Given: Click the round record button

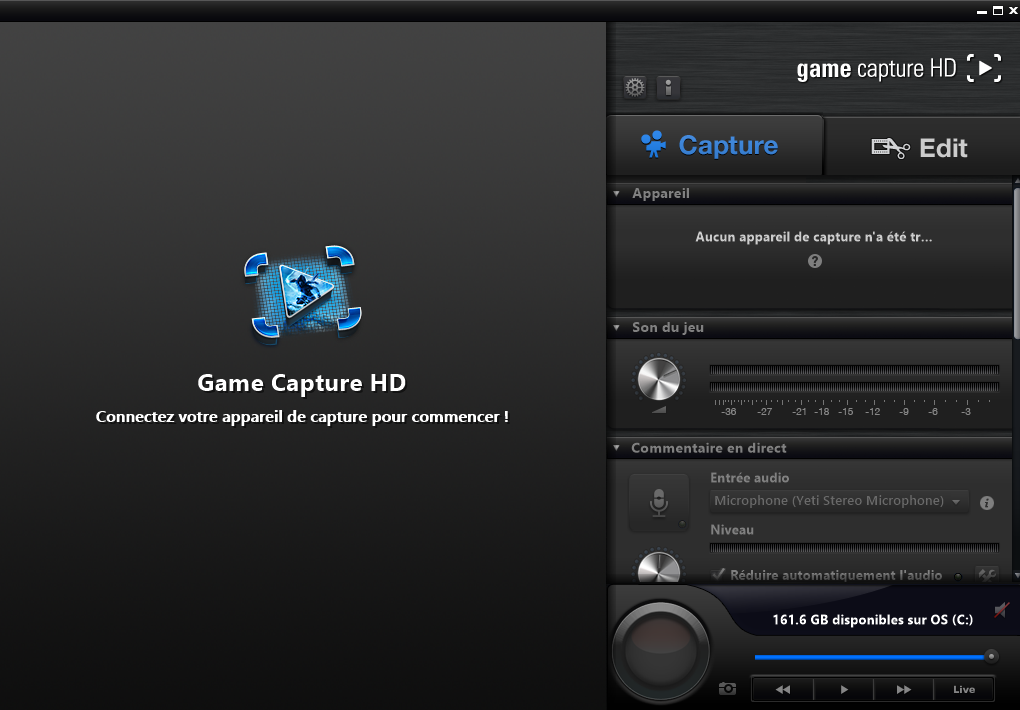Looking at the screenshot, I should 661,652.
